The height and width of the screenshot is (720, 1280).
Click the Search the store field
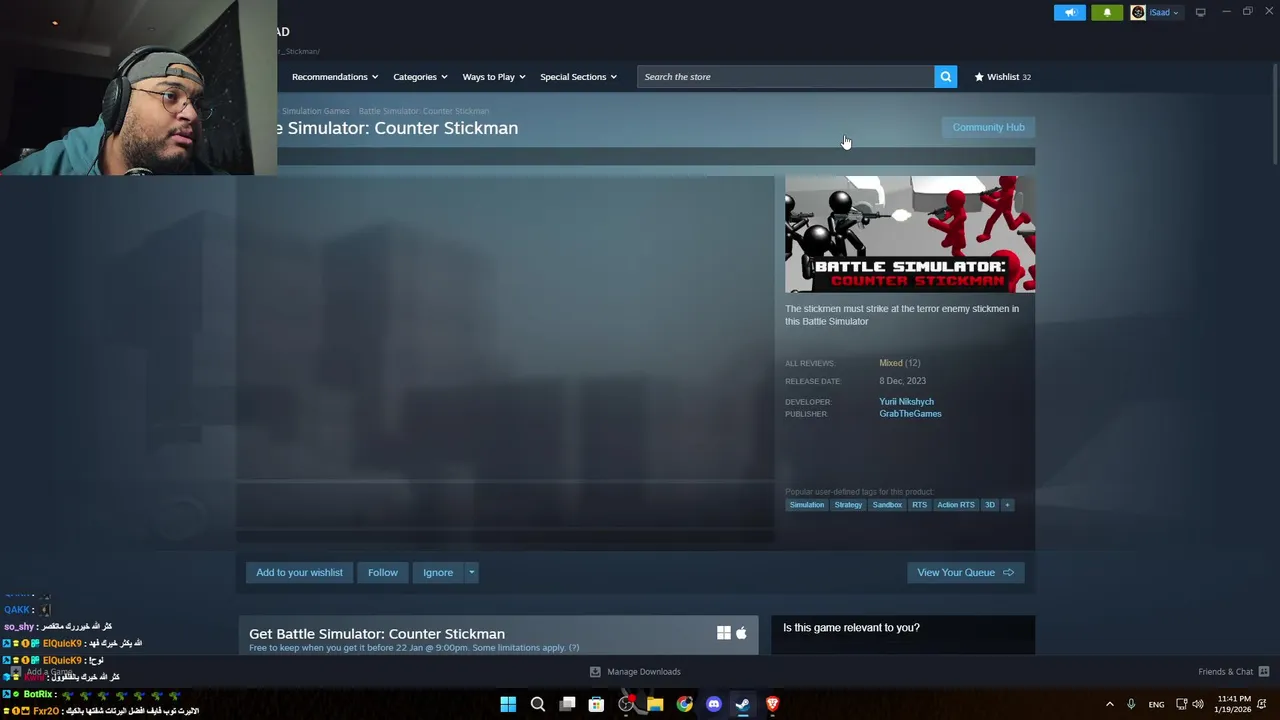[785, 77]
